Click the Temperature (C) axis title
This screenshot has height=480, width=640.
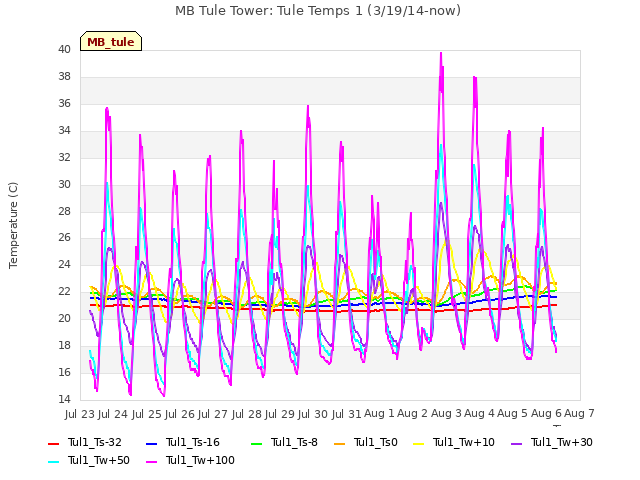click(13, 225)
